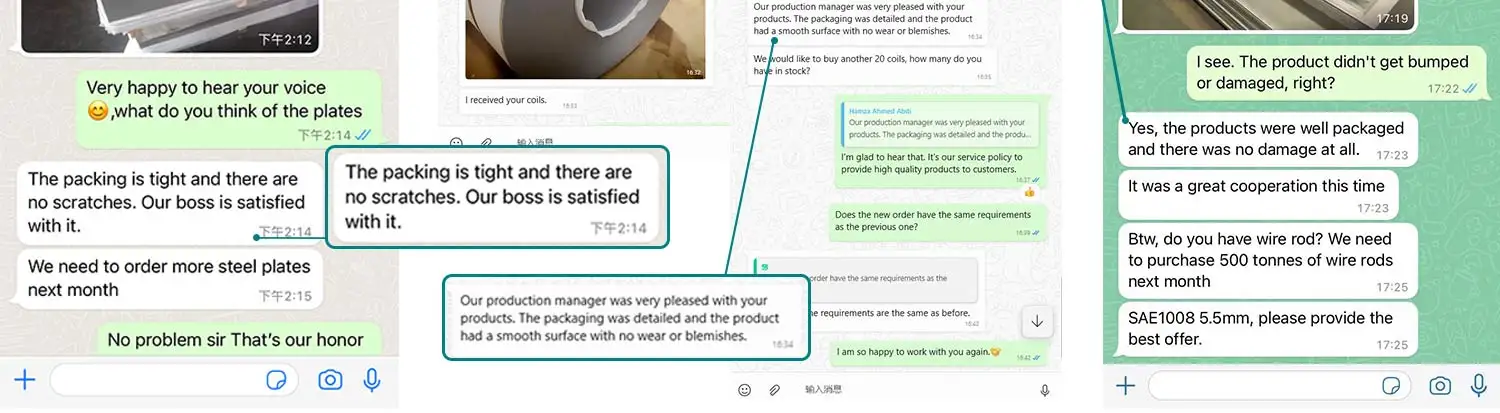This screenshot has height=413, width=1500.
Task: Select 'We need to order more steel plates' message
Action: (x=168, y=278)
